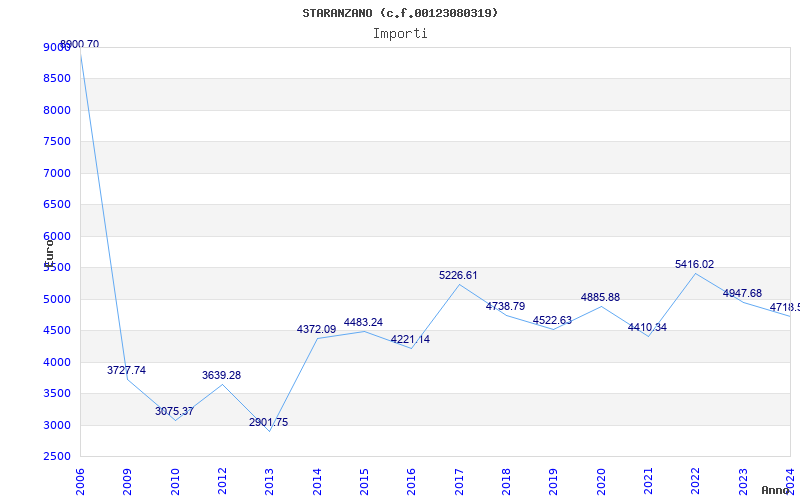Select the 3075.37 data label
Screen dimensions: 800x500
[x=174, y=411]
